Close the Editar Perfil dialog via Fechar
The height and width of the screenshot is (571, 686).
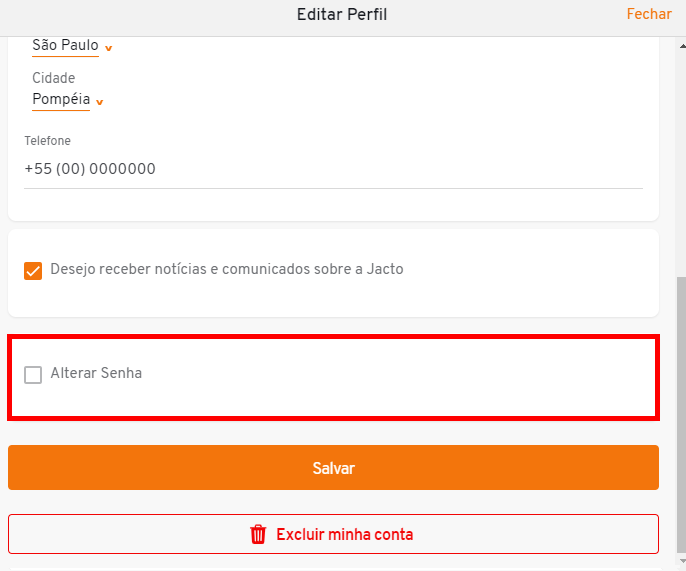click(649, 14)
